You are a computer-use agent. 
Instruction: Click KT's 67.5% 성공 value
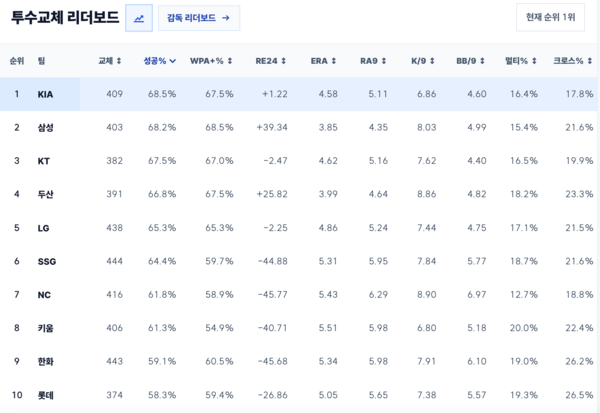162,161
